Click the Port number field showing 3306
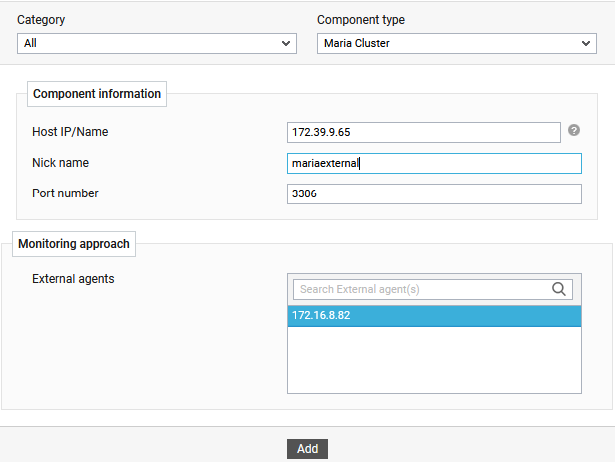Viewport: 615px width, 462px height. coord(433,194)
